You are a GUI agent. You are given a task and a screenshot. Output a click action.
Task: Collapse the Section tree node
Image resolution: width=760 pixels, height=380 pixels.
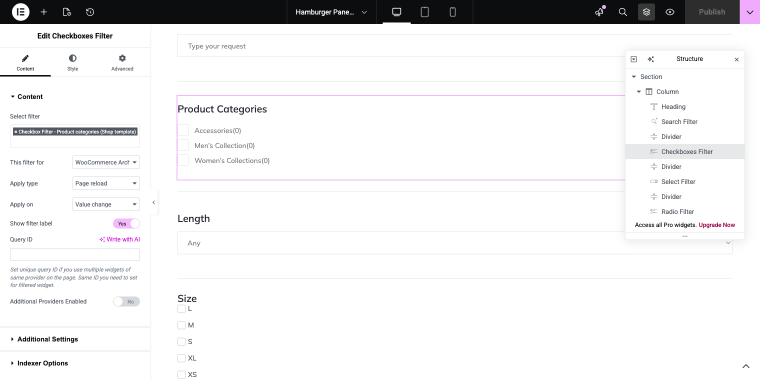[633, 77]
